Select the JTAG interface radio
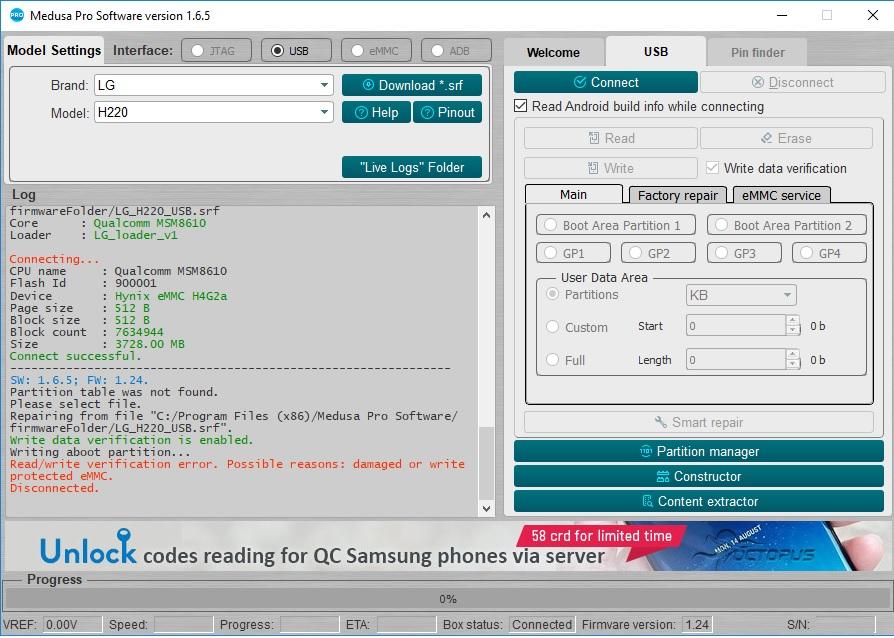Image resolution: width=894 pixels, height=638 pixels. [x=197, y=51]
